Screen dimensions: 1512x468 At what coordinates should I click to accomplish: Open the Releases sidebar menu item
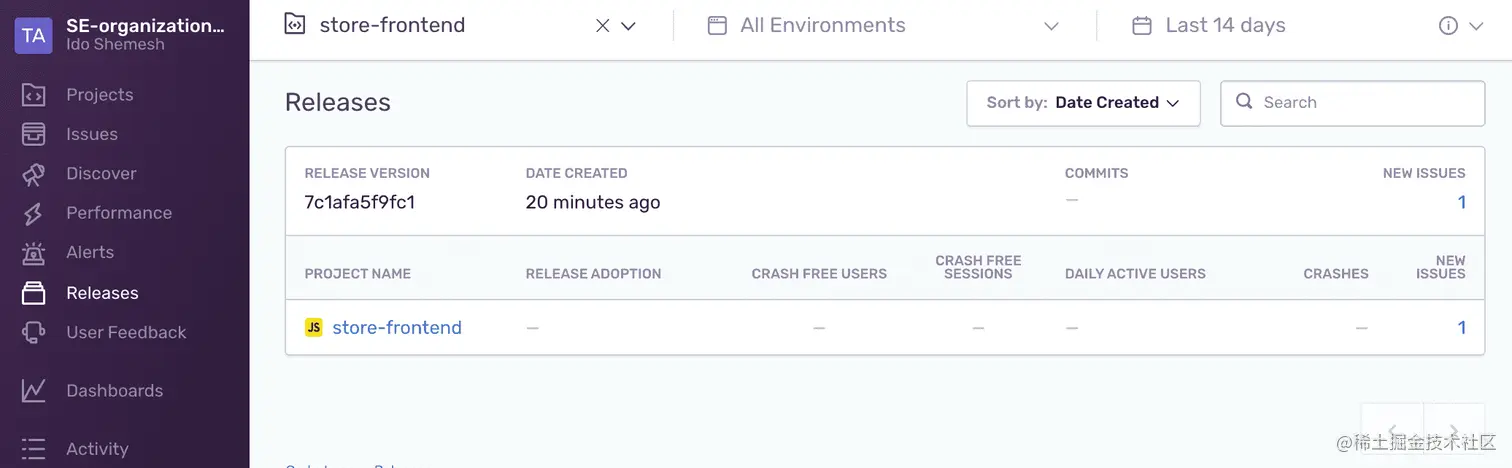pos(102,293)
